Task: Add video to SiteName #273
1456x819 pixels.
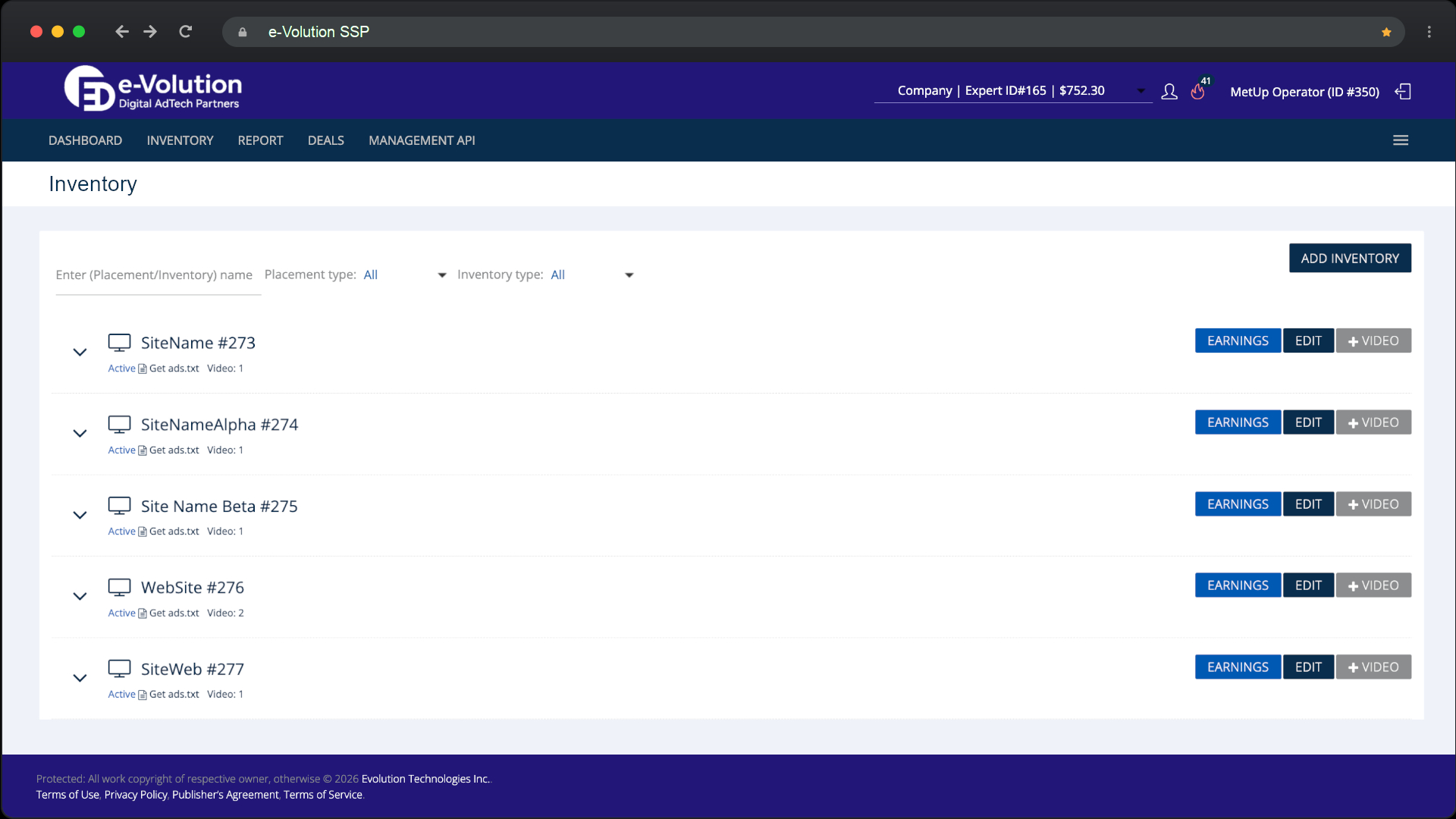Action: pyautogui.click(x=1373, y=340)
